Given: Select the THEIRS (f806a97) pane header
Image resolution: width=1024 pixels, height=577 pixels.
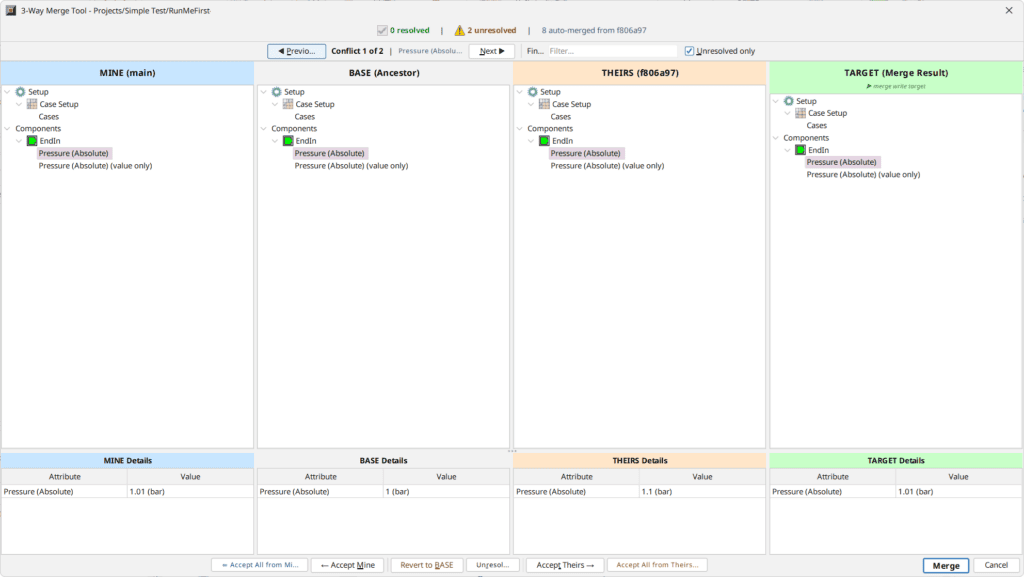Looking at the screenshot, I should coord(639,73).
